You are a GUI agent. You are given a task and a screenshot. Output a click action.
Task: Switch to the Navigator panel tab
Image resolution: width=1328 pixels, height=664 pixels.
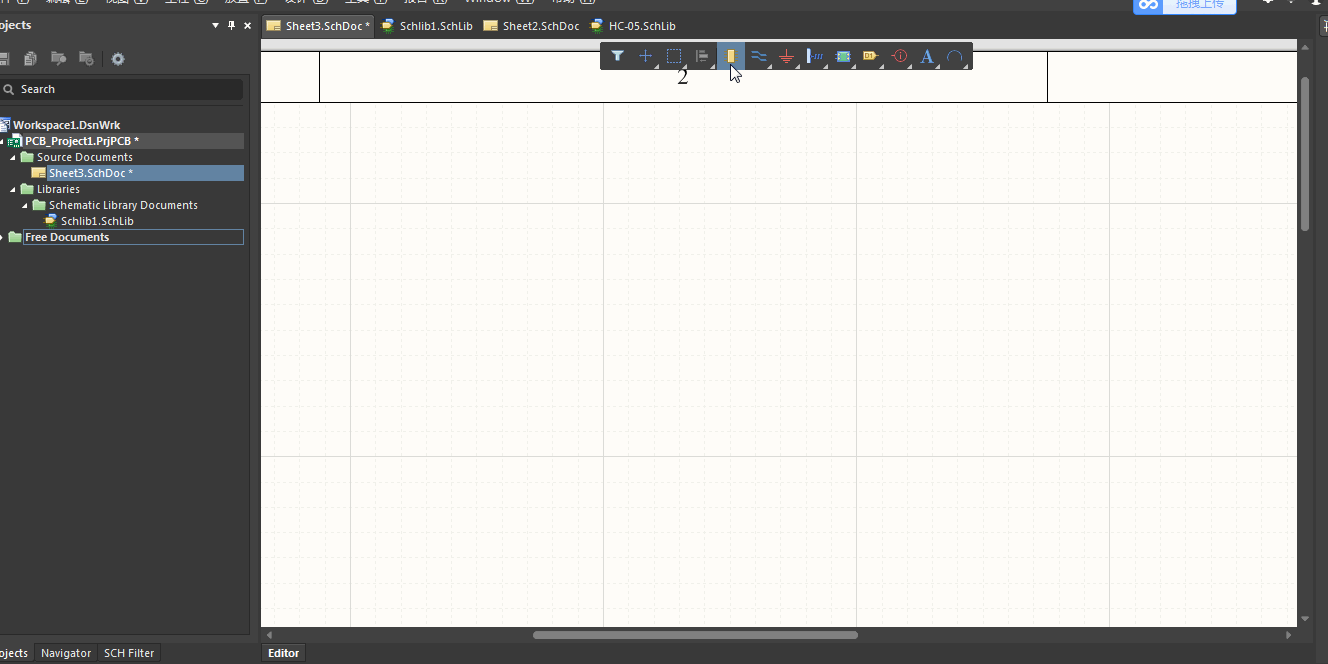(66, 653)
